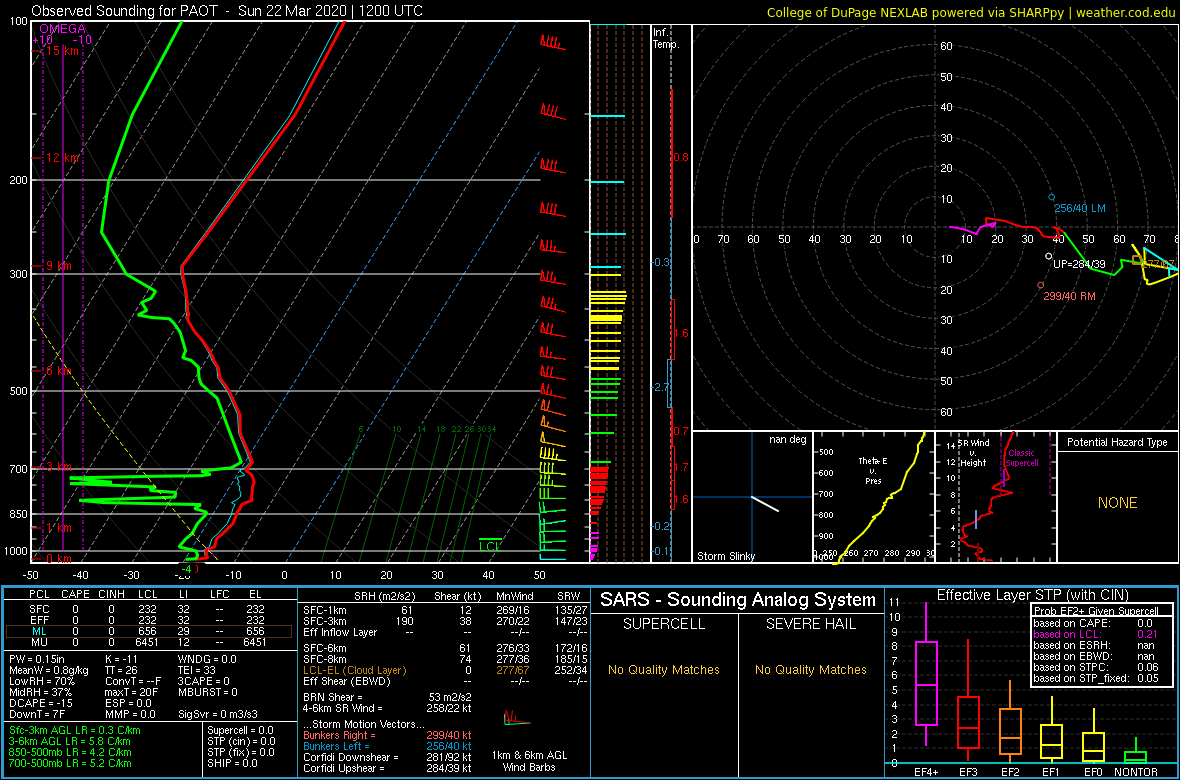The image size is (1180, 780).
Task: Click the 'Observed Sounding for PAOT' title
Action: coord(227,11)
